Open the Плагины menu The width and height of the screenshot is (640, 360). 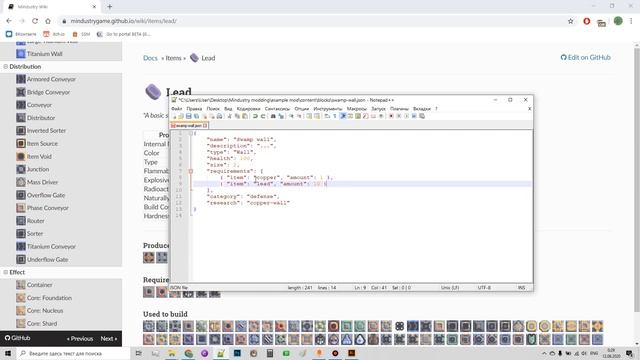399,109
